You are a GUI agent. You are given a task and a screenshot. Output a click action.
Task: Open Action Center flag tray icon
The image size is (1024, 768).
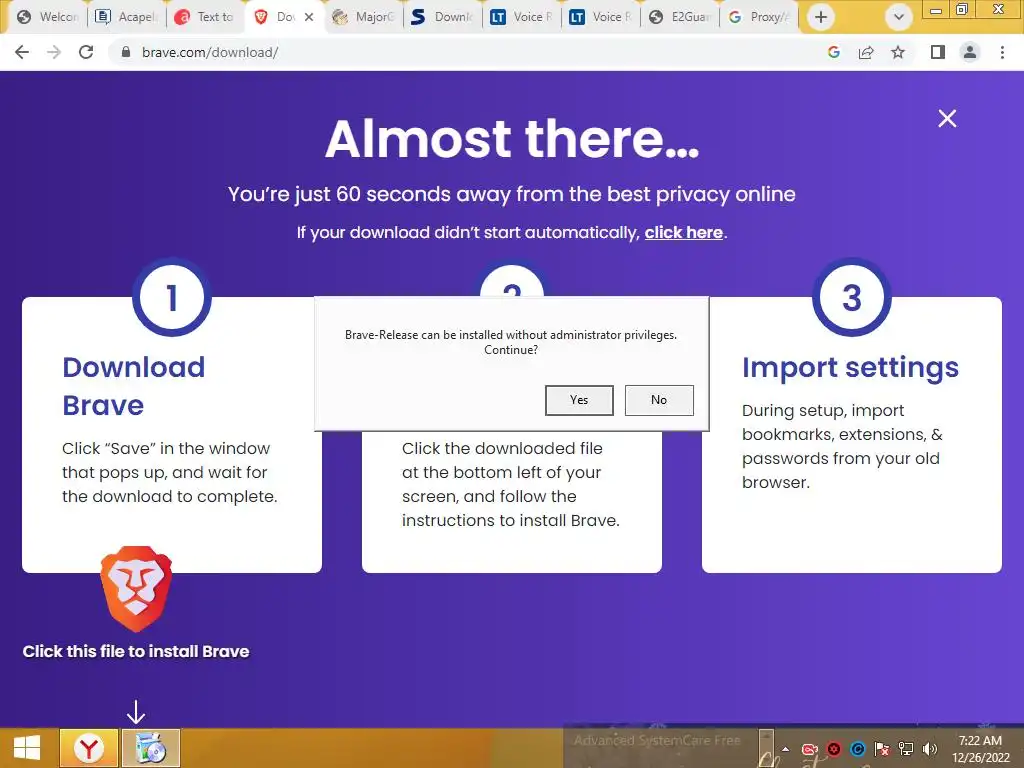click(x=882, y=749)
